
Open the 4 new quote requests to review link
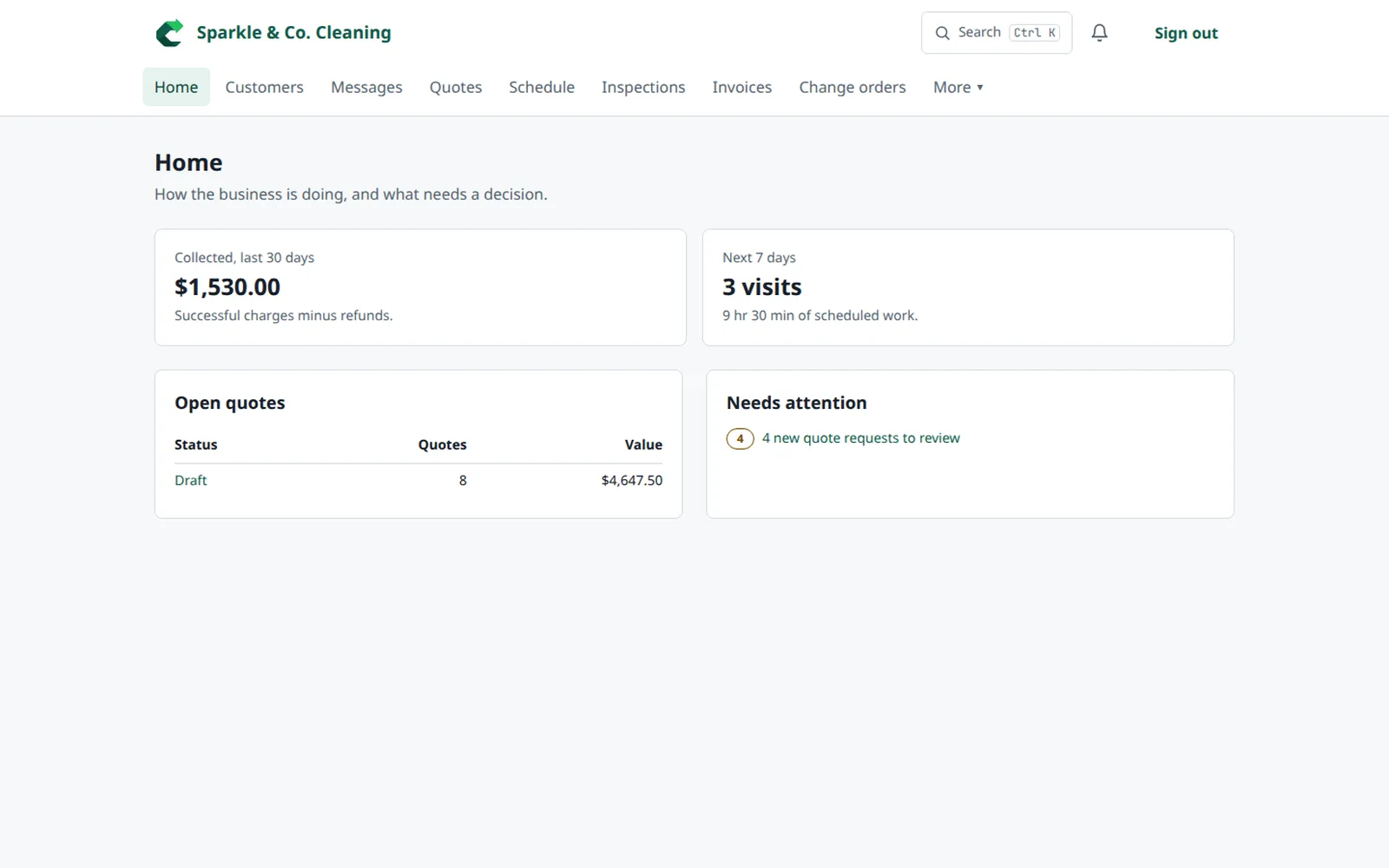tap(860, 438)
